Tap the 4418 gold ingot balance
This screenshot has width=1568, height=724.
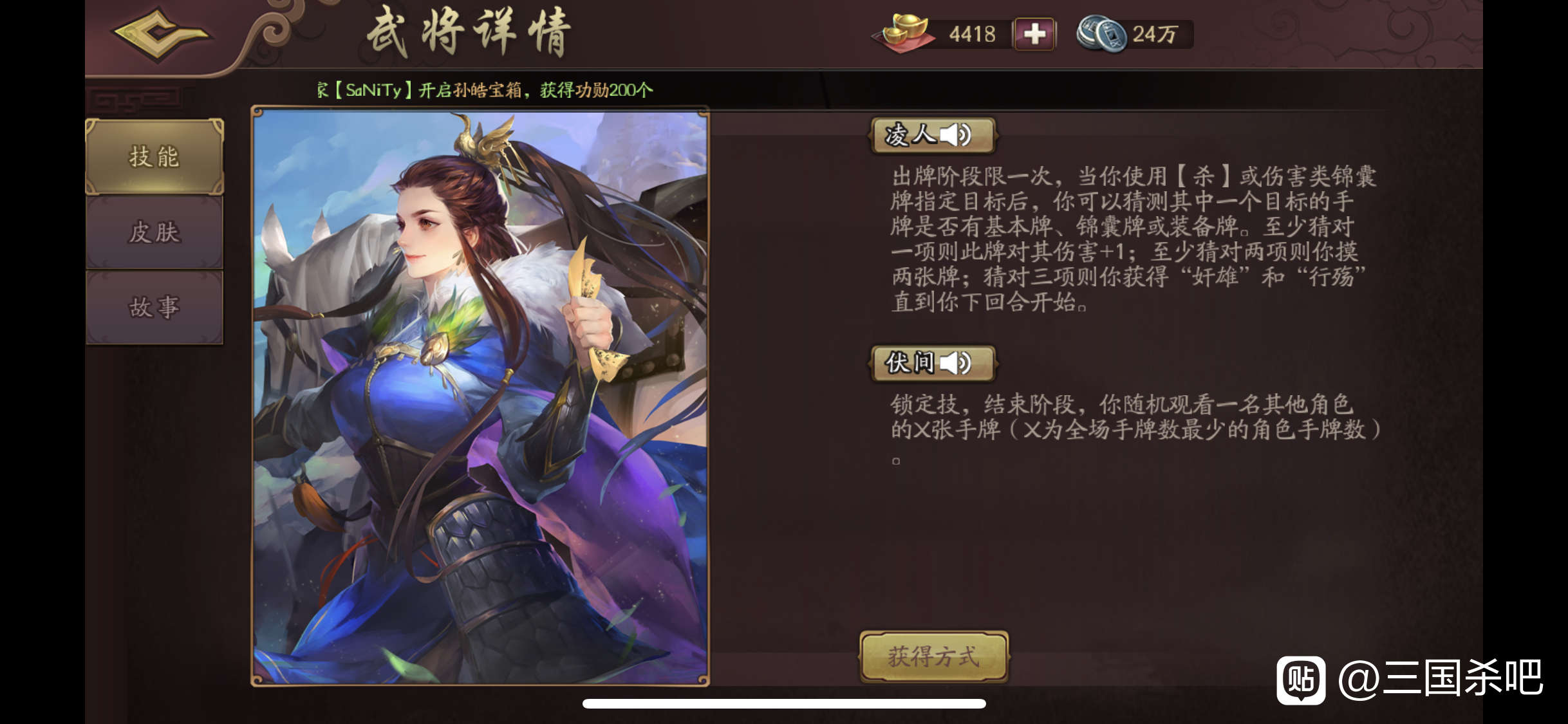pos(972,34)
